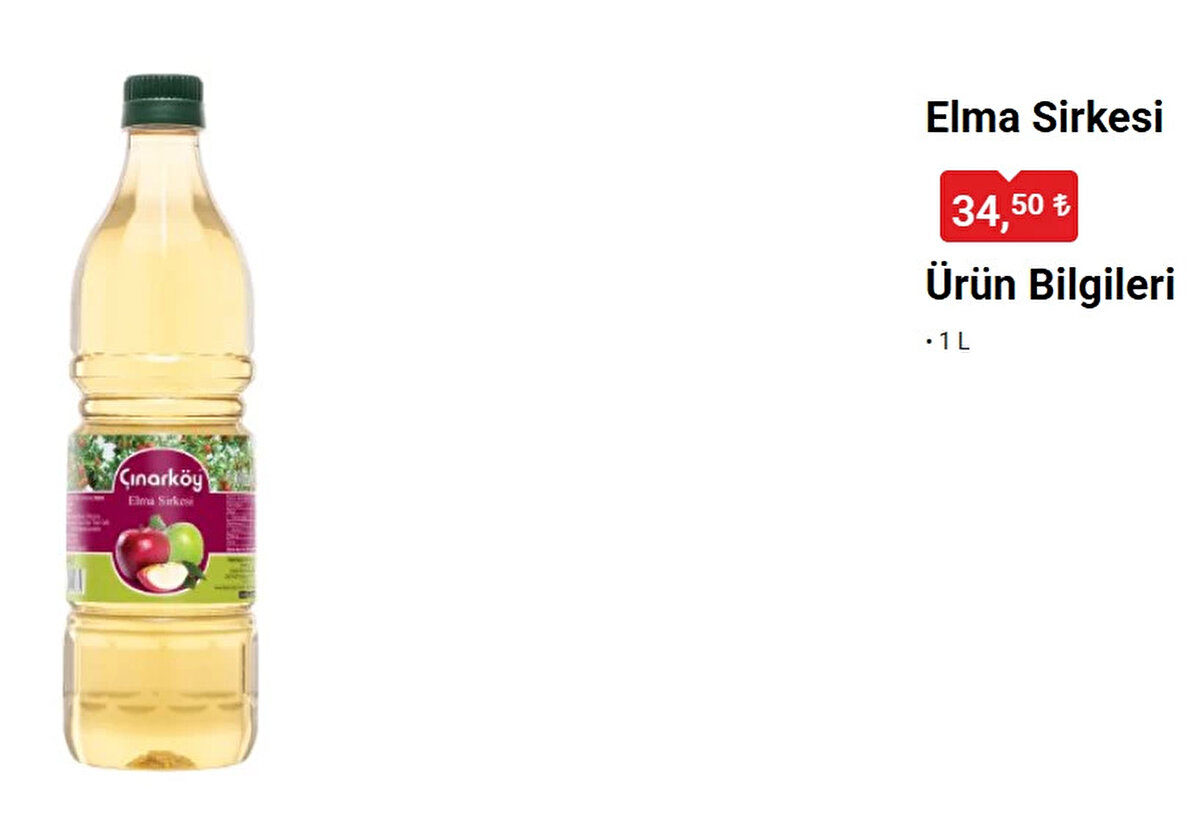
Task: Click the green bottle cap
Action: tap(163, 100)
